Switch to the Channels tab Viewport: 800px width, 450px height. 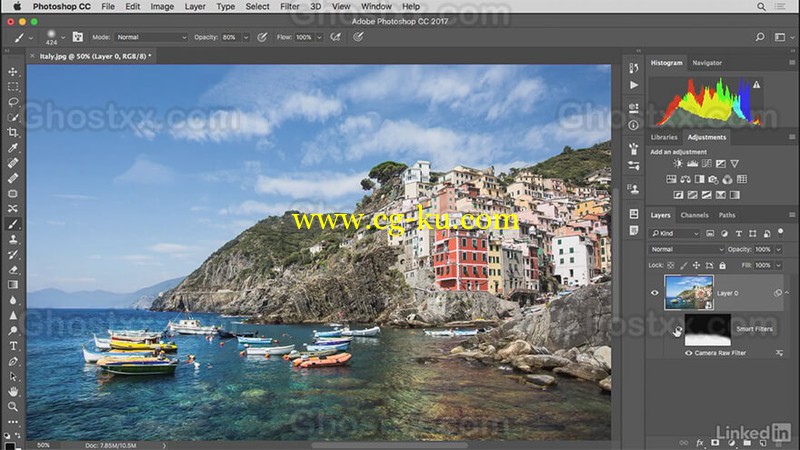[694, 215]
